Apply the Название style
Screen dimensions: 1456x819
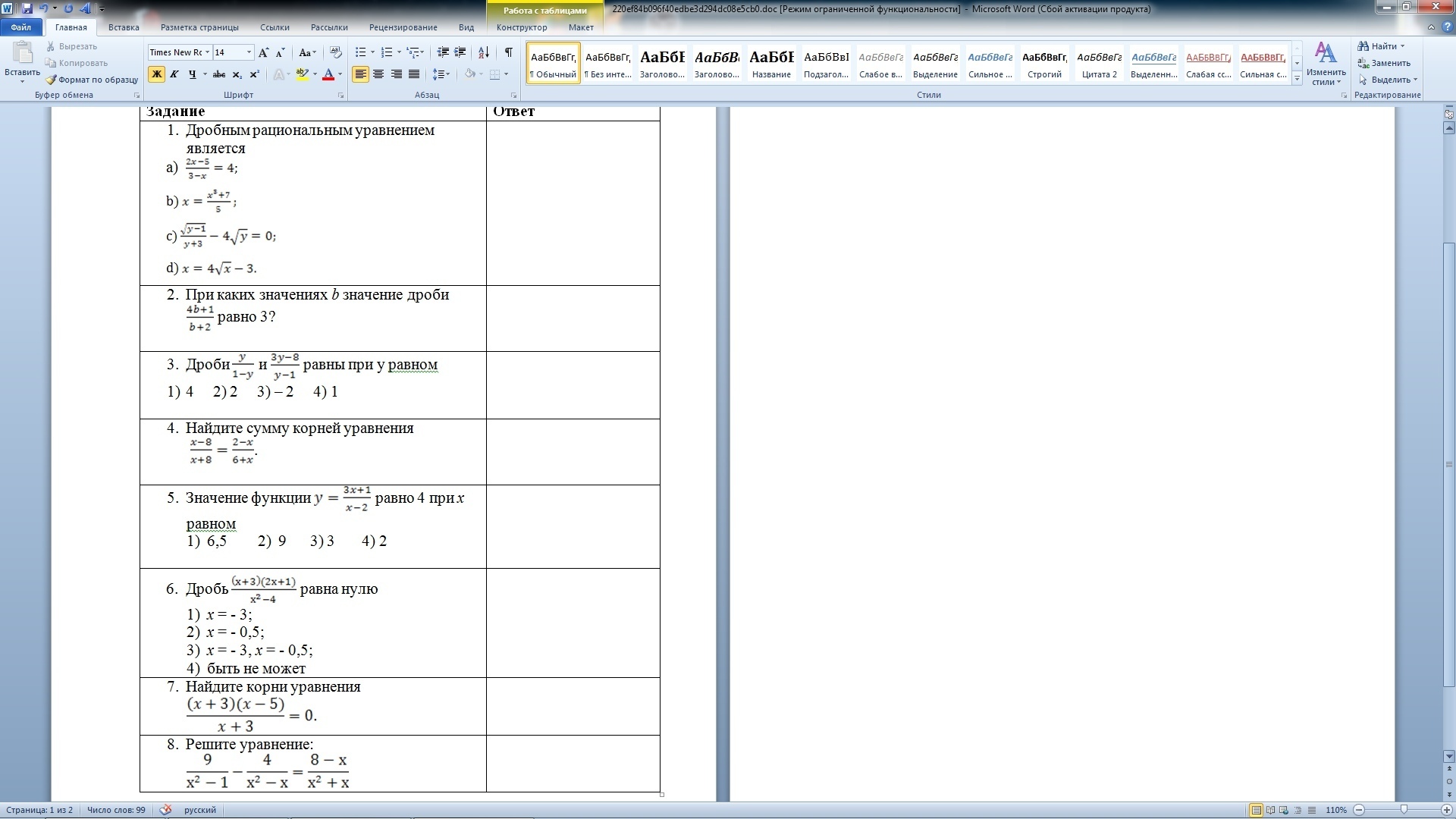(x=772, y=63)
